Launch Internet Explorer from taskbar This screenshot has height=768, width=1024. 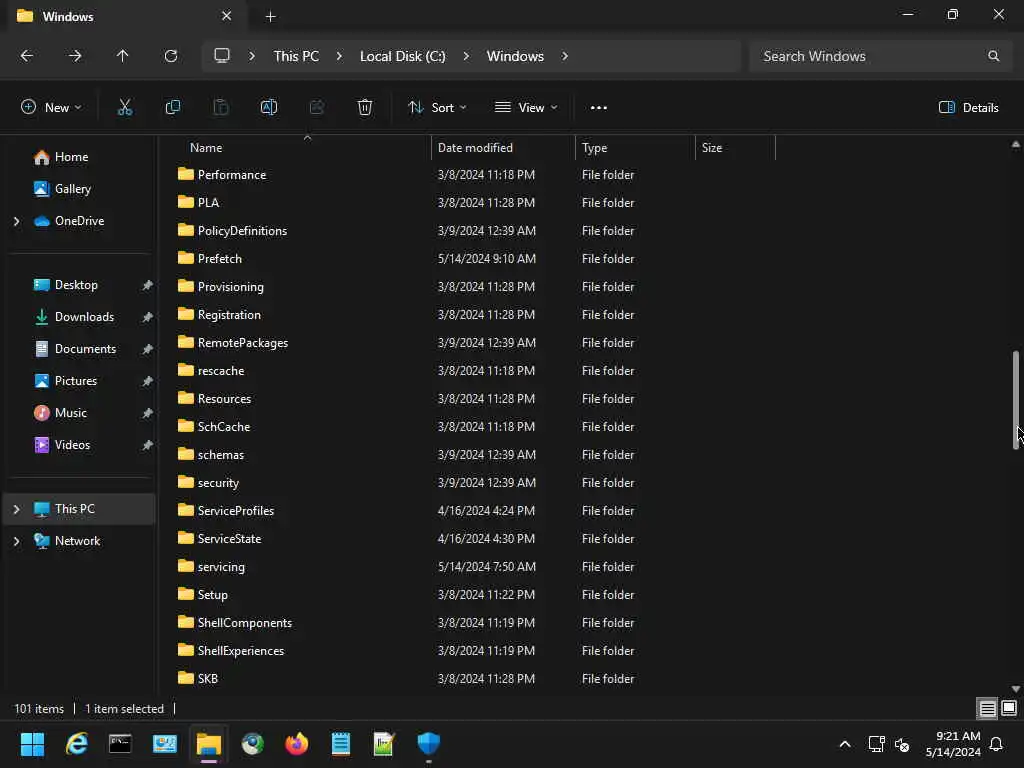pos(76,744)
